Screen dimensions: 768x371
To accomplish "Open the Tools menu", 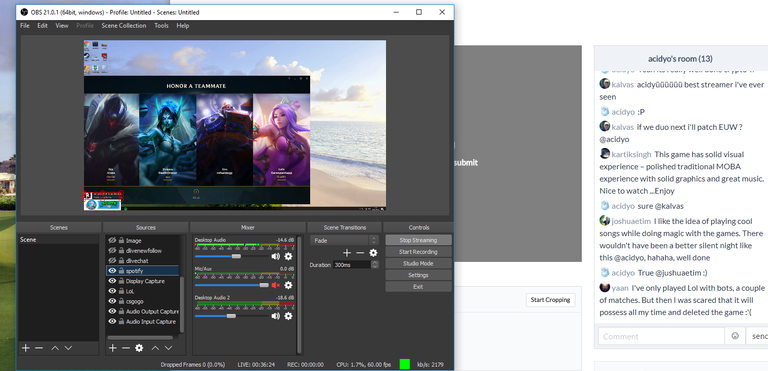I will [161, 25].
